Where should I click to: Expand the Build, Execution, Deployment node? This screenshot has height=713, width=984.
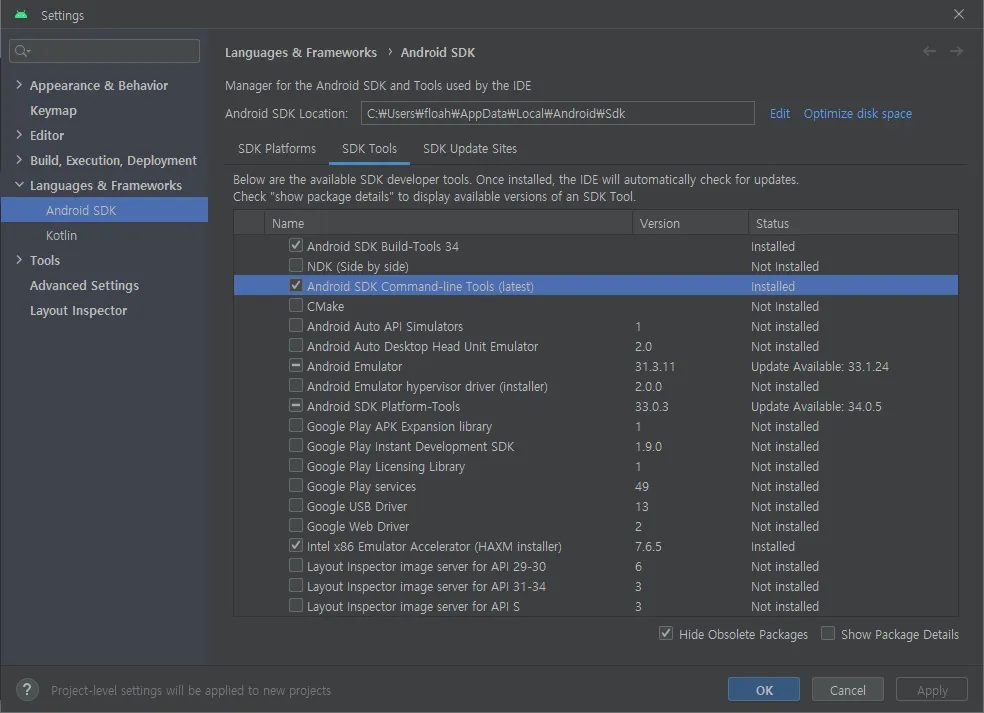19,160
